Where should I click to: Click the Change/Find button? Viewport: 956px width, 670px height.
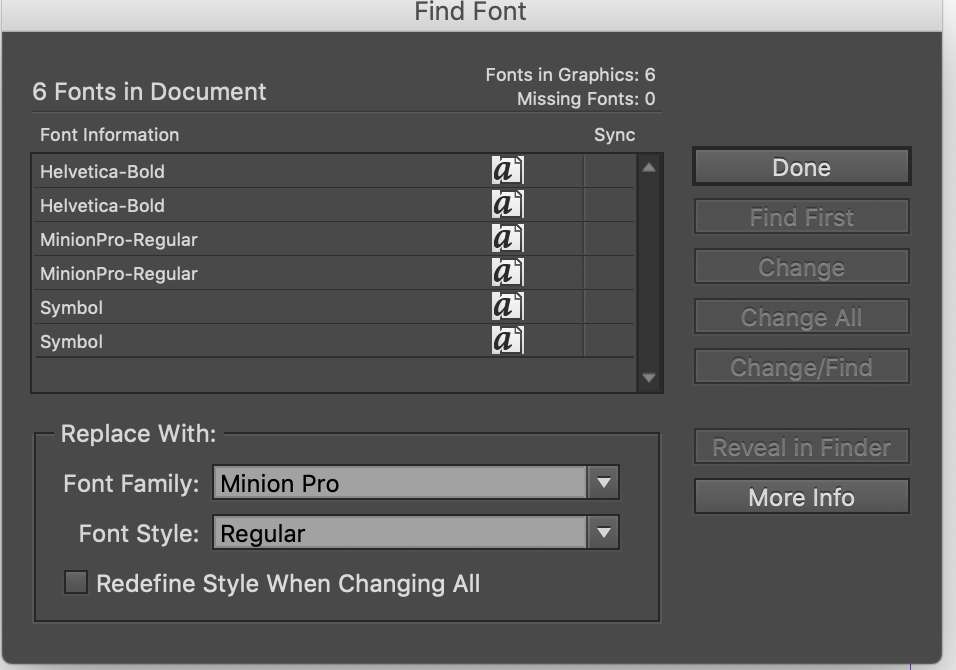(800, 366)
